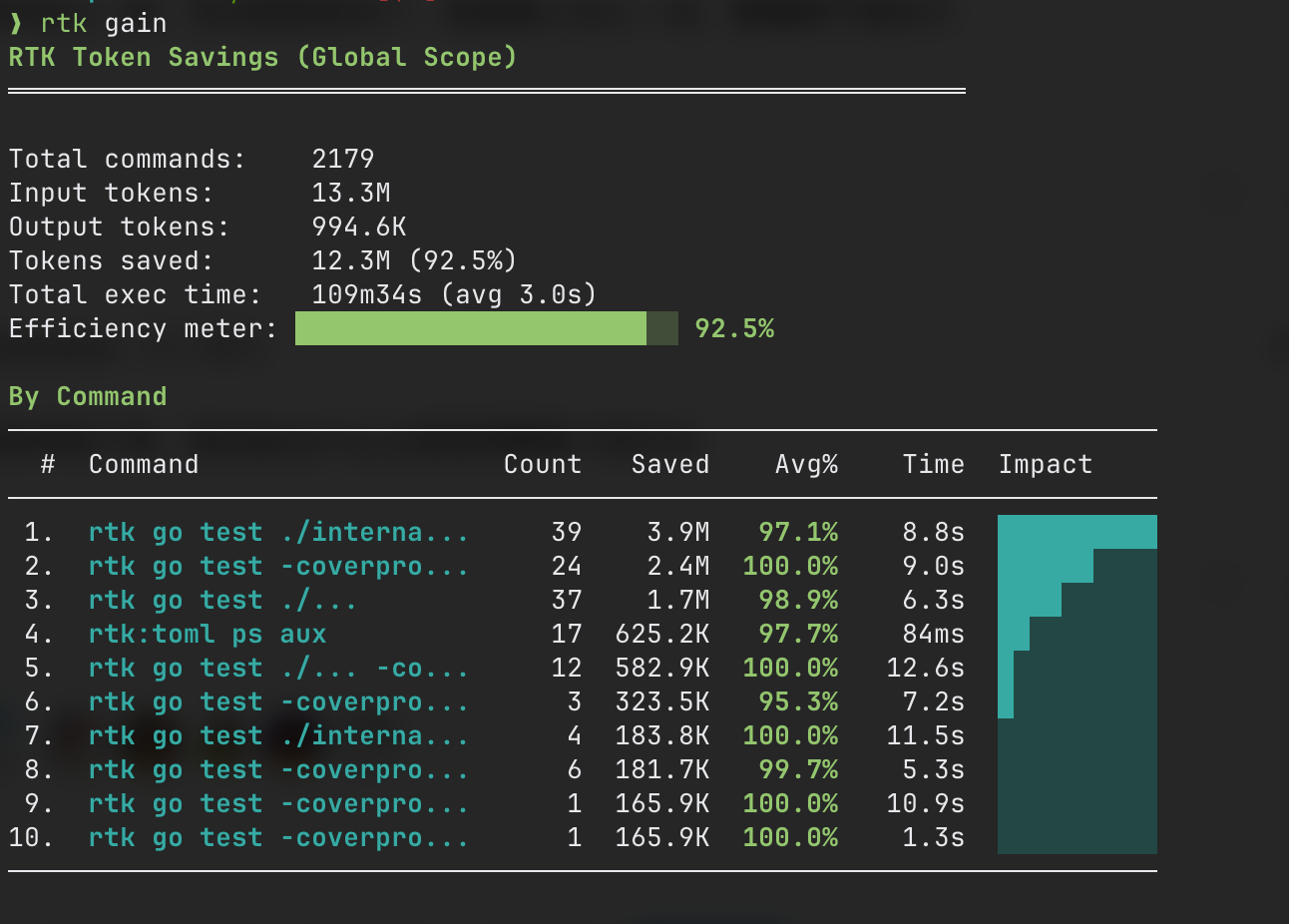Click the Input tokens value 13.3M

point(351,193)
